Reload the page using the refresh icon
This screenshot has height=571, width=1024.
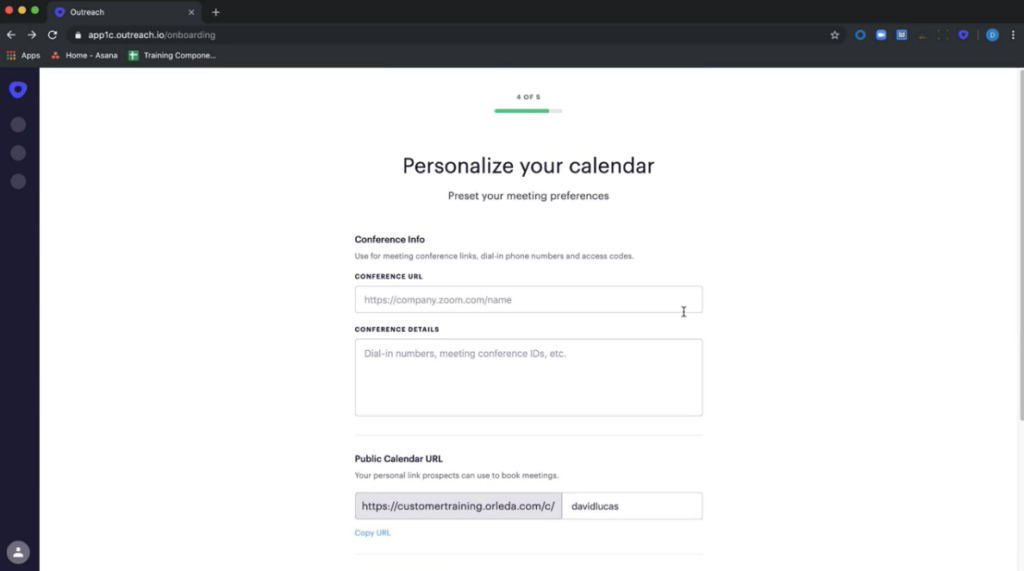tap(52, 35)
